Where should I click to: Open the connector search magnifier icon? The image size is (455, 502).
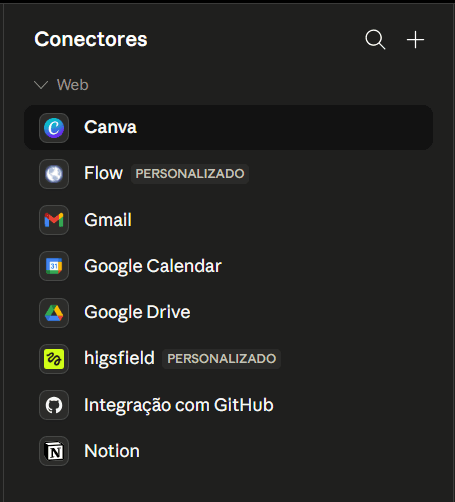tap(375, 40)
